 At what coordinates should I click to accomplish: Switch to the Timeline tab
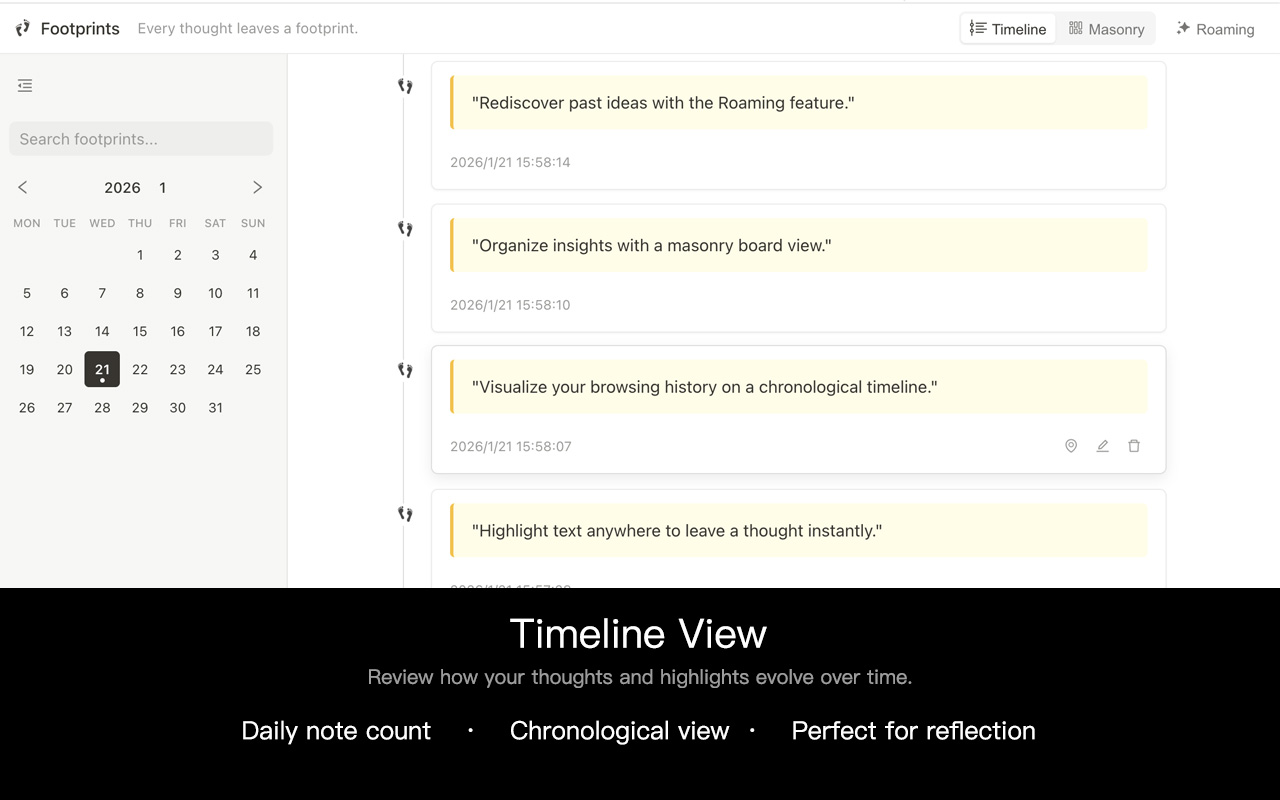point(1008,28)
